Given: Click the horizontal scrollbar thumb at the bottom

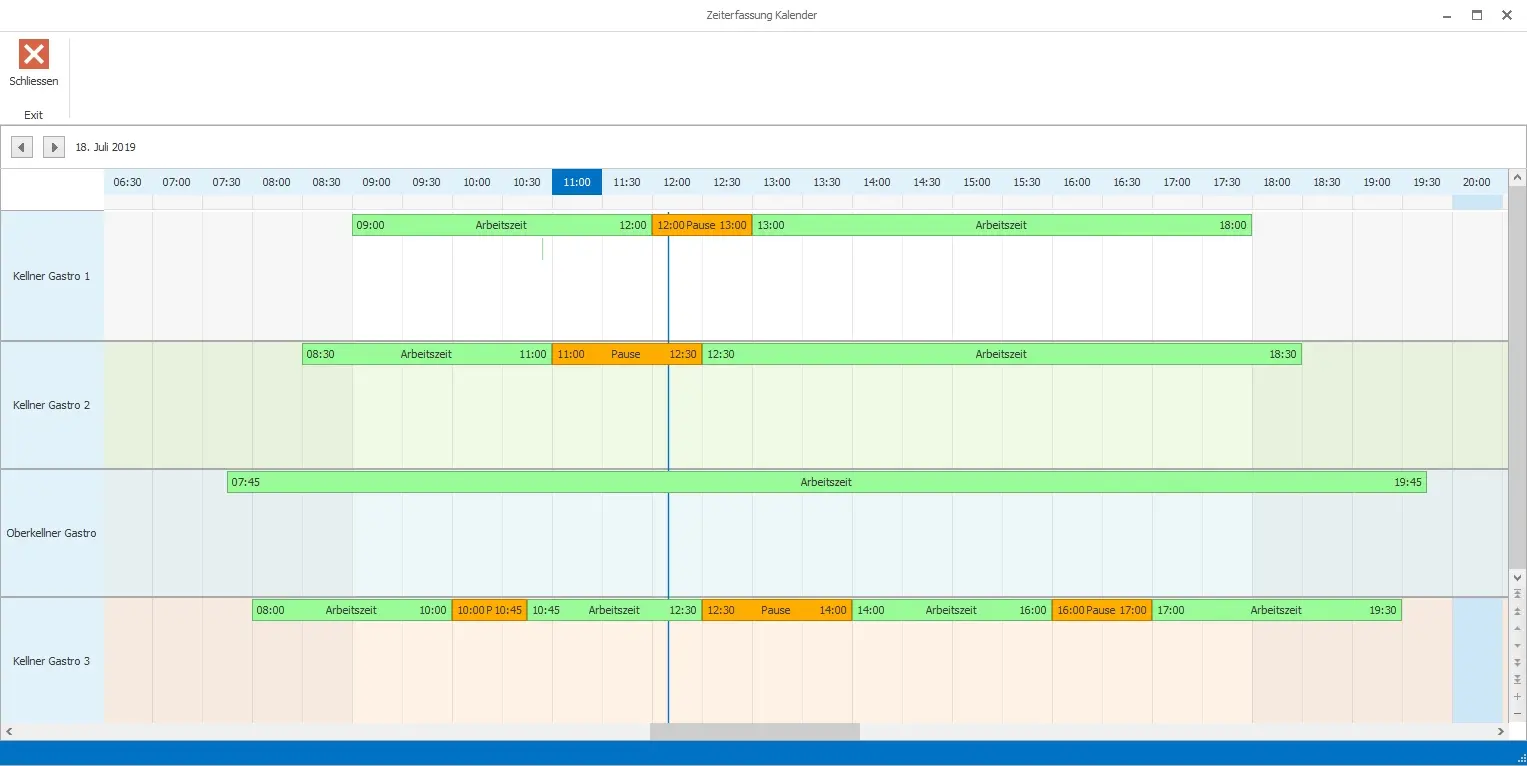Looking at the screenshot, I should pos(756,731).
